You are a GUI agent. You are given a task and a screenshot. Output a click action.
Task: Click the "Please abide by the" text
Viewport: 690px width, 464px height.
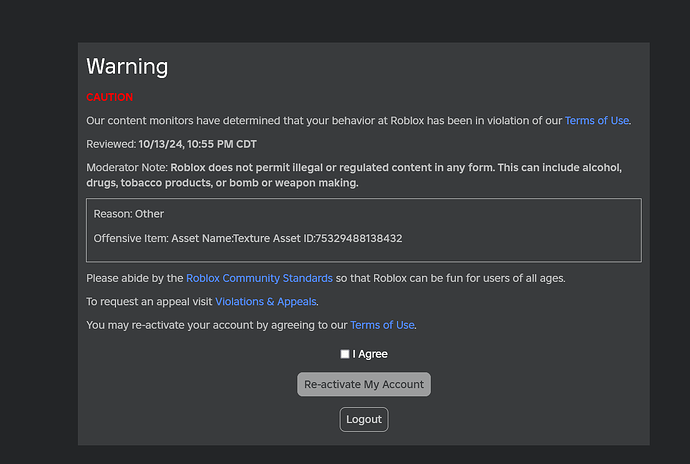(x=135, y=278)
